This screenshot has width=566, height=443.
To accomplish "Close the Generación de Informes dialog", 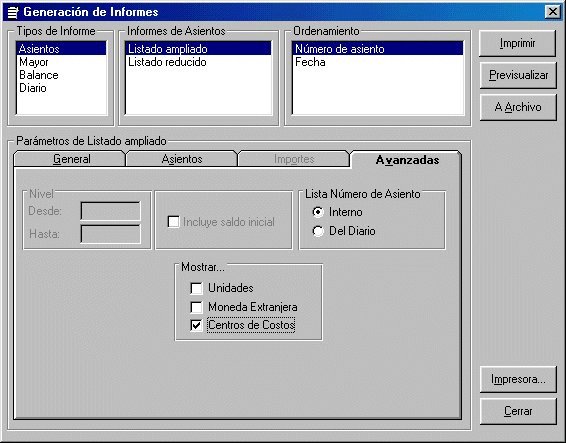I will pos(553,12).
